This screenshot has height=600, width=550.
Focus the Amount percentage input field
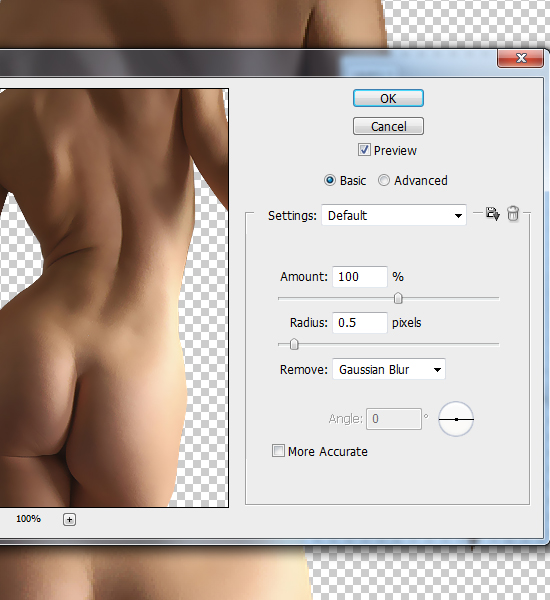tap(360, 277)
